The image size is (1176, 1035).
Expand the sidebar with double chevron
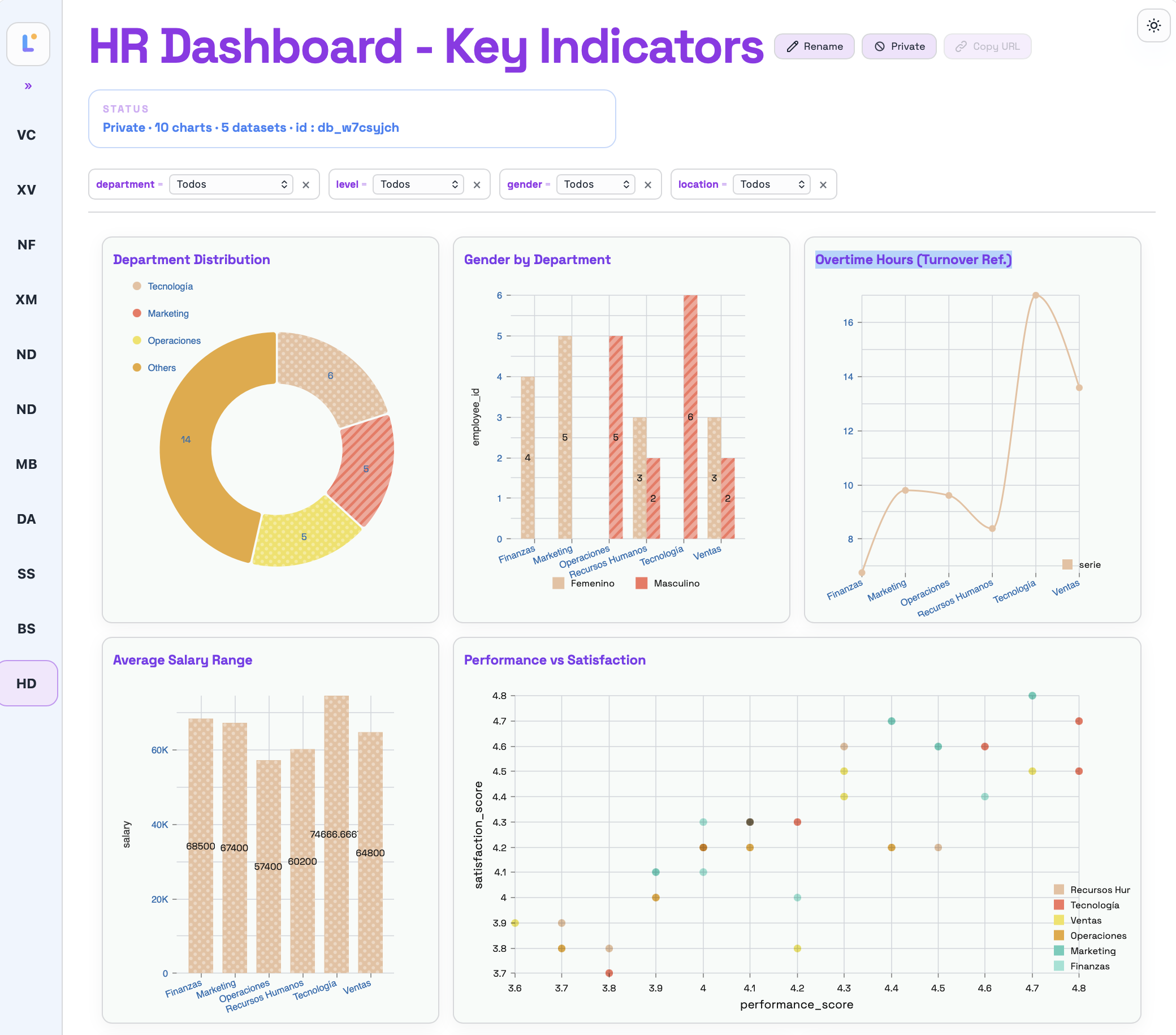click(28, 87)
